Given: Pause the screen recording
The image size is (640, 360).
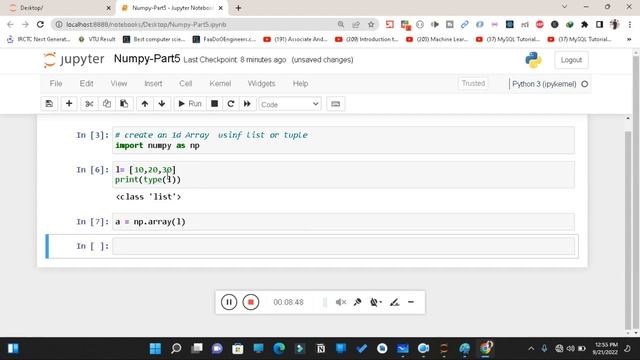Looking at the screenshot, I should [229, 302].
